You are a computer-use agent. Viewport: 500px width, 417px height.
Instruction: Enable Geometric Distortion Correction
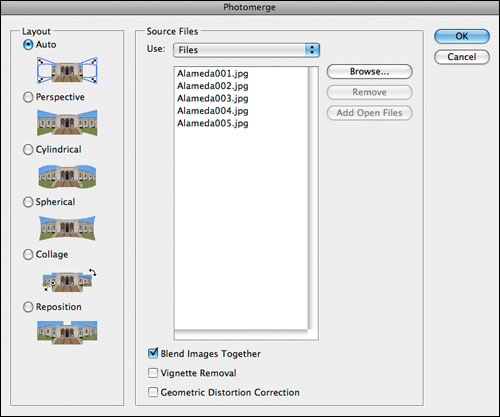pos(153,392)
